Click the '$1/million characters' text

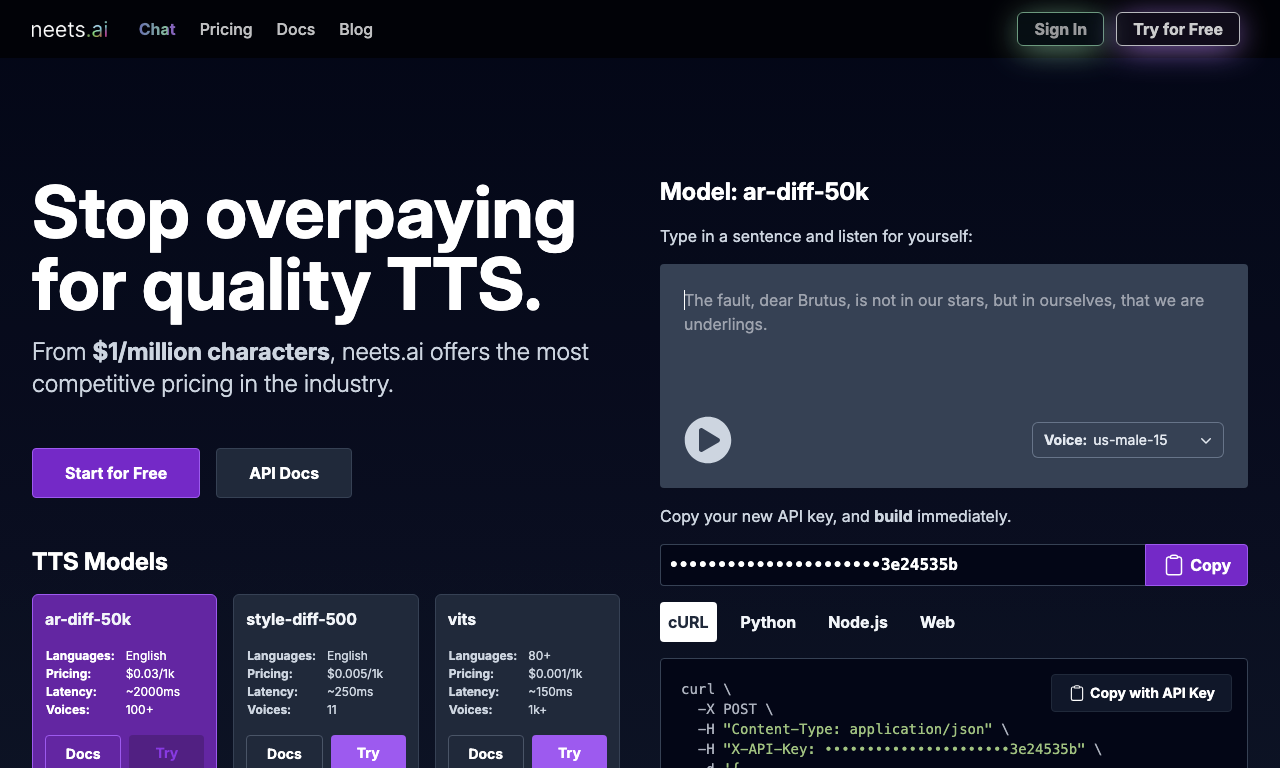tap(211, 352)
